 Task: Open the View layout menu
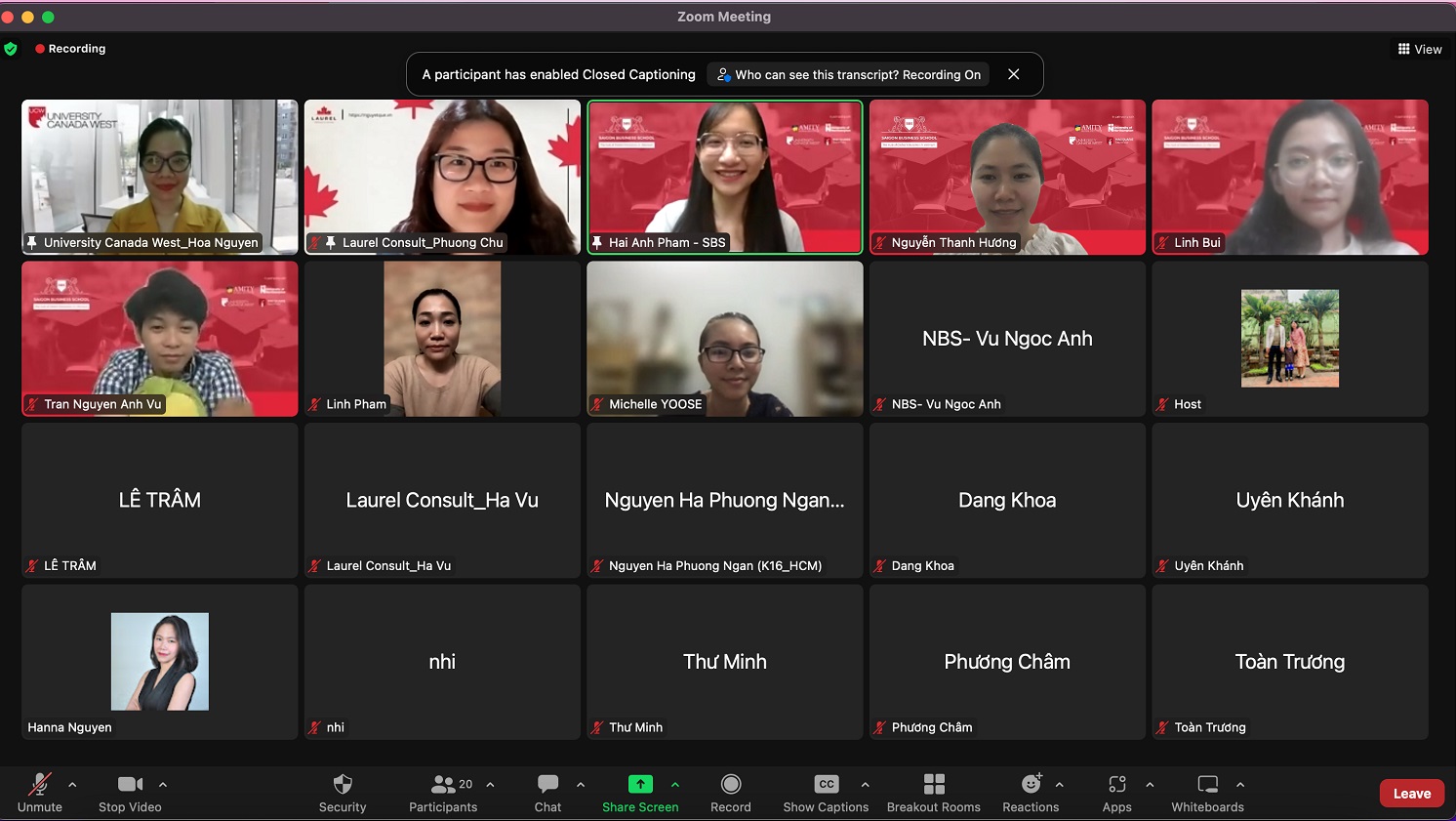coord(1420,49)
